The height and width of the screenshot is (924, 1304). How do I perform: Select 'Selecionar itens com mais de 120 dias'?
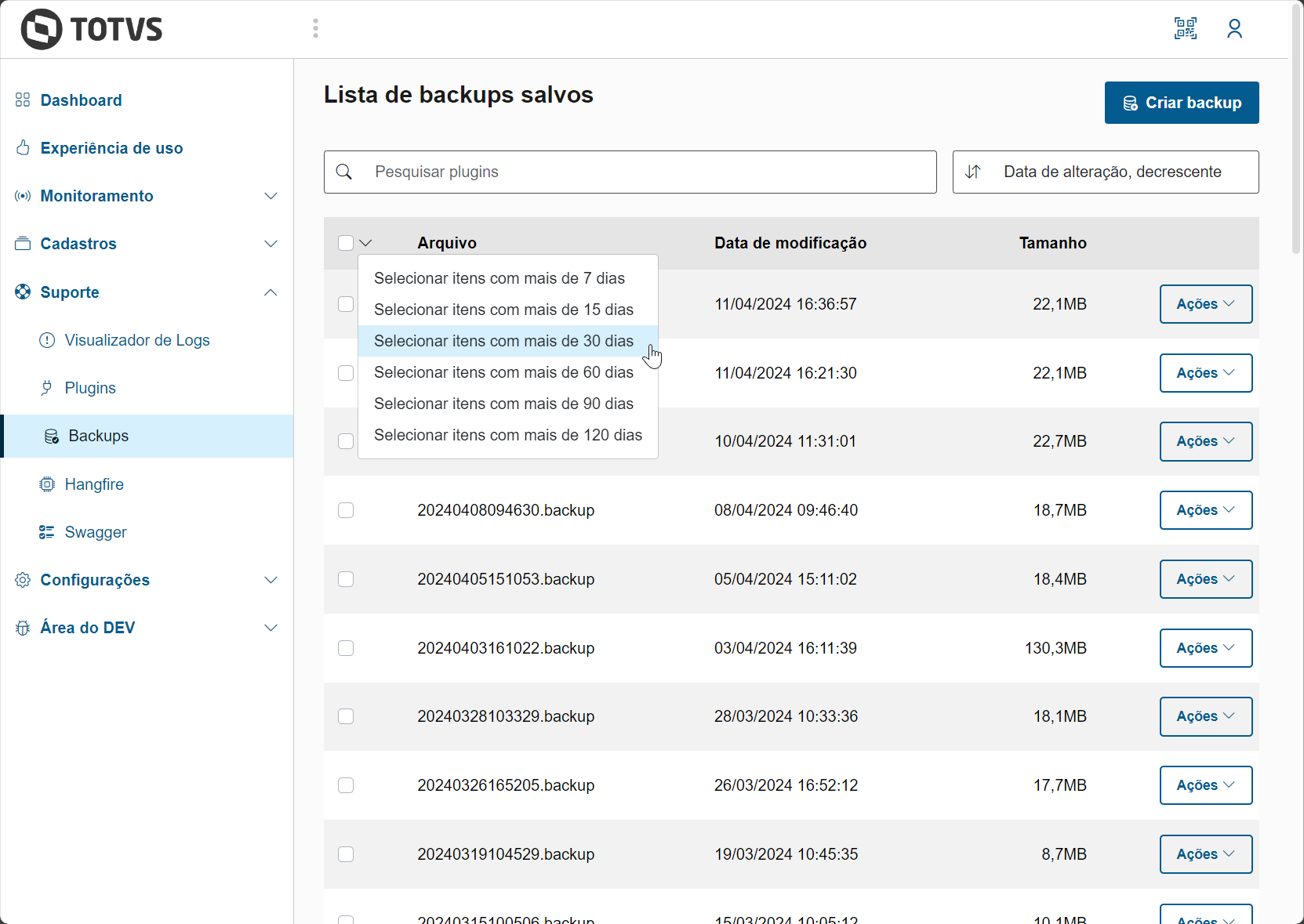coord(508,435)
